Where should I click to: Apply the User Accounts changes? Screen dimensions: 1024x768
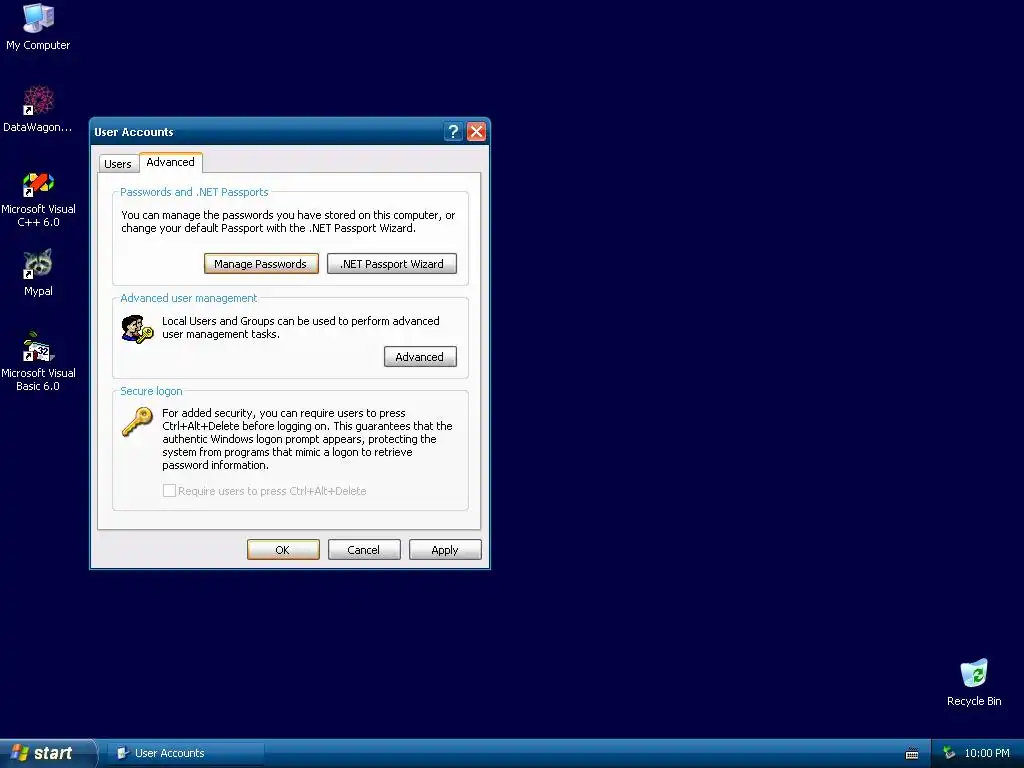445,550
